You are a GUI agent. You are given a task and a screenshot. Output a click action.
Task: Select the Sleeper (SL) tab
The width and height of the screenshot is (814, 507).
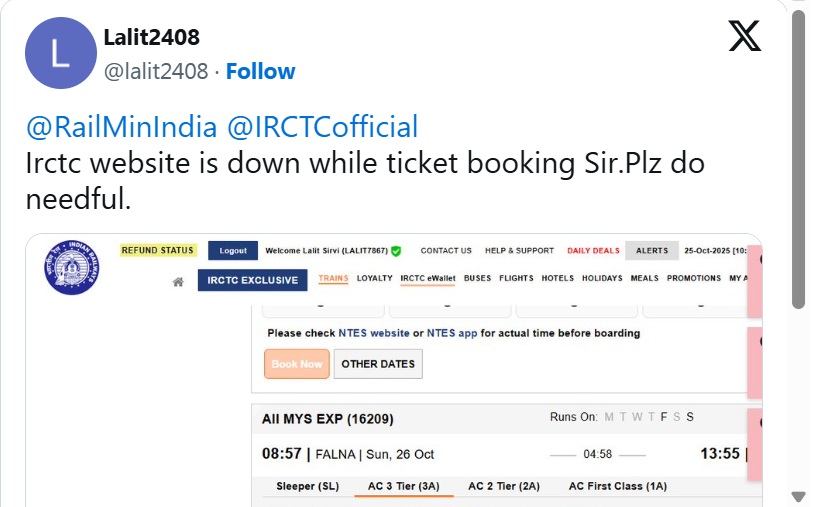pyautogui.click(x=307, y=486)
